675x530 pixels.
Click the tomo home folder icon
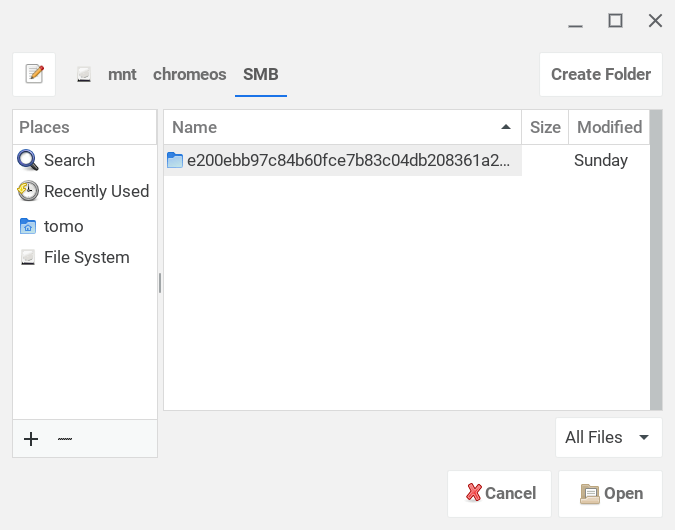[x=28, y=226]
